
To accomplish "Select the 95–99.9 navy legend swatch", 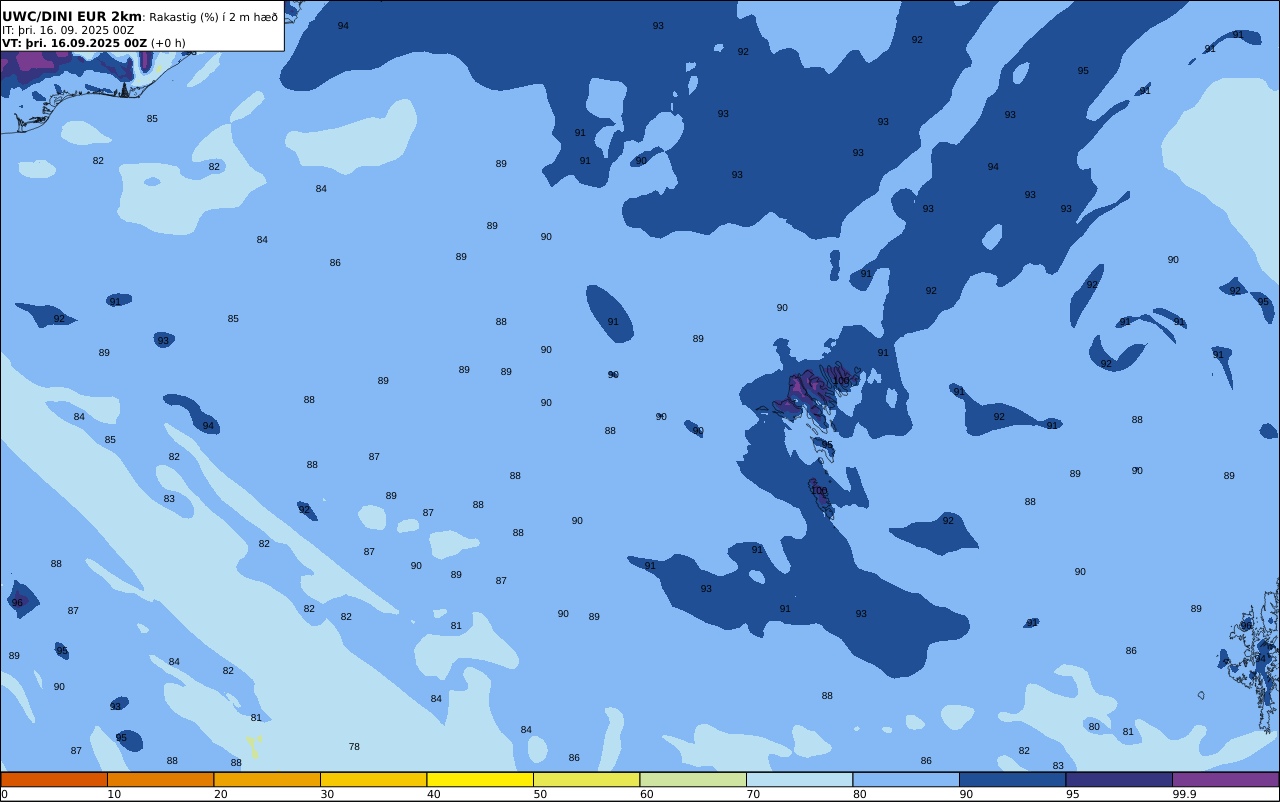I will pyautogui.click(x=1119, y=779).
